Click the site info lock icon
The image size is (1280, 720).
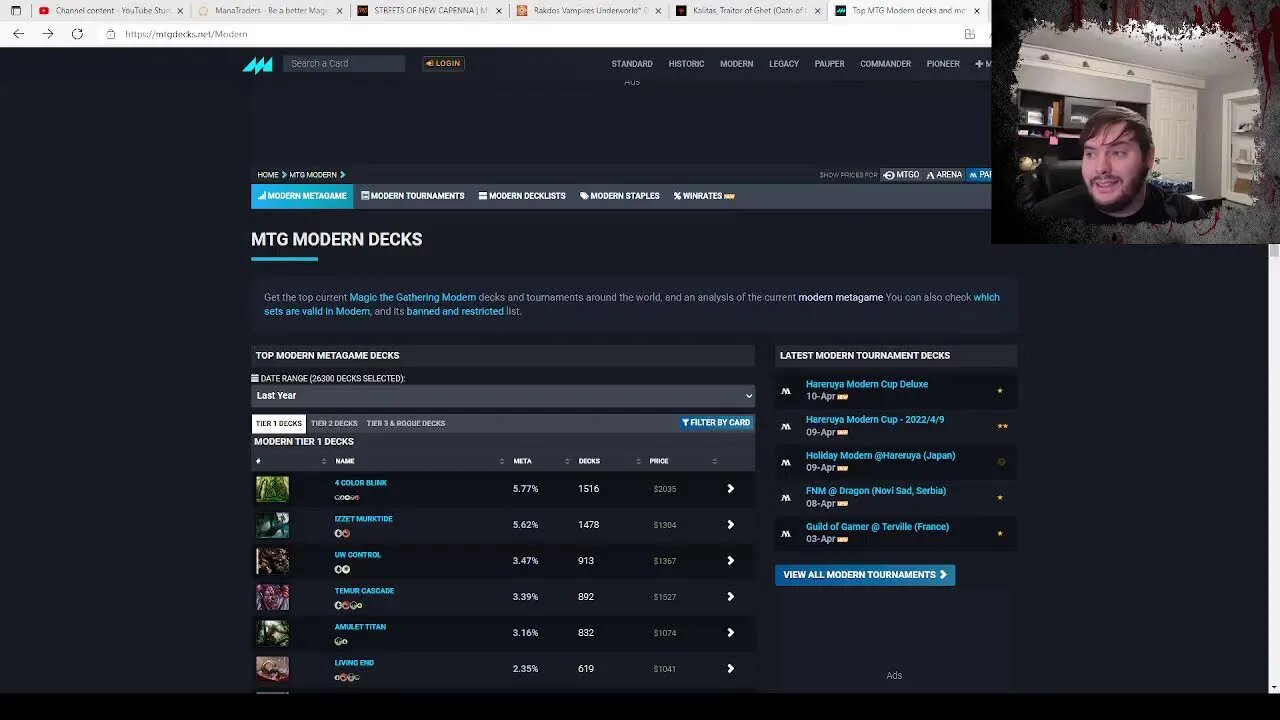coord(110,34)
